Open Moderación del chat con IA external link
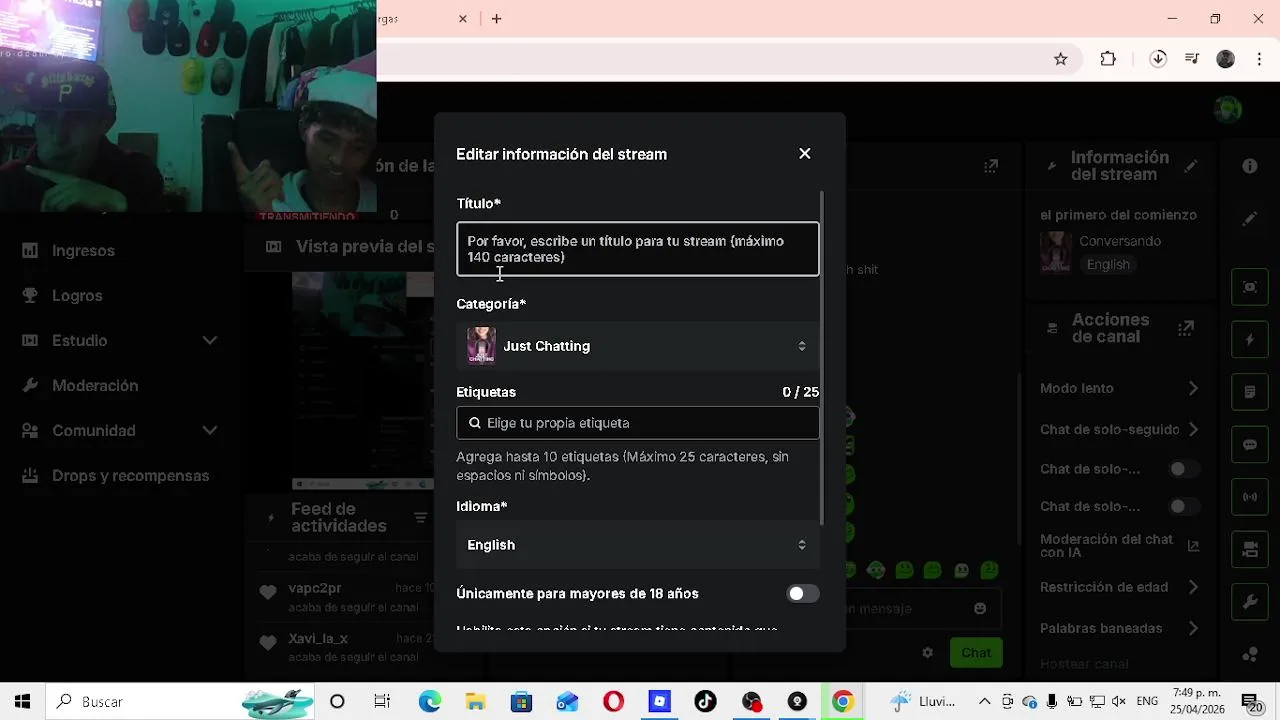The image size is (1280, 720). pyautogui.click(x=1193, y=546)
